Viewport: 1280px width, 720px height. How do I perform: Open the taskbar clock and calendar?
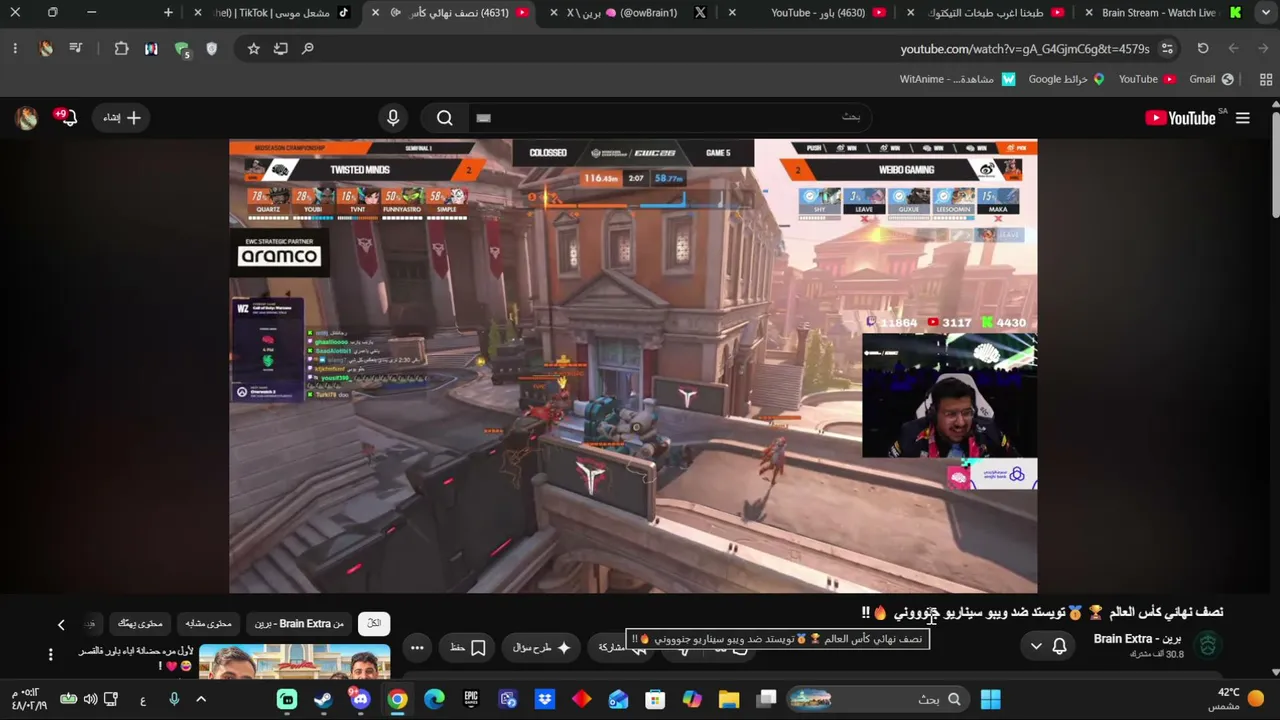click(29, 699)
